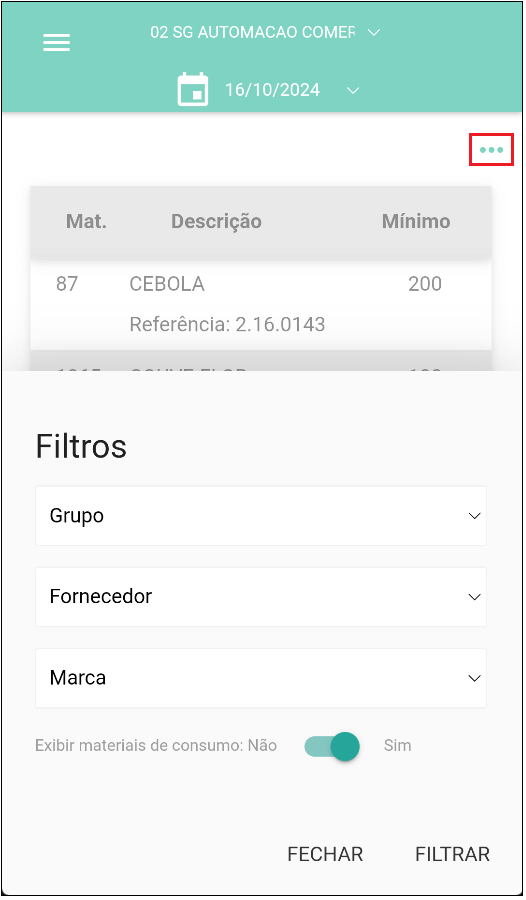Open the hamburger navigation menu
The image size is (526, 900).
56,42
